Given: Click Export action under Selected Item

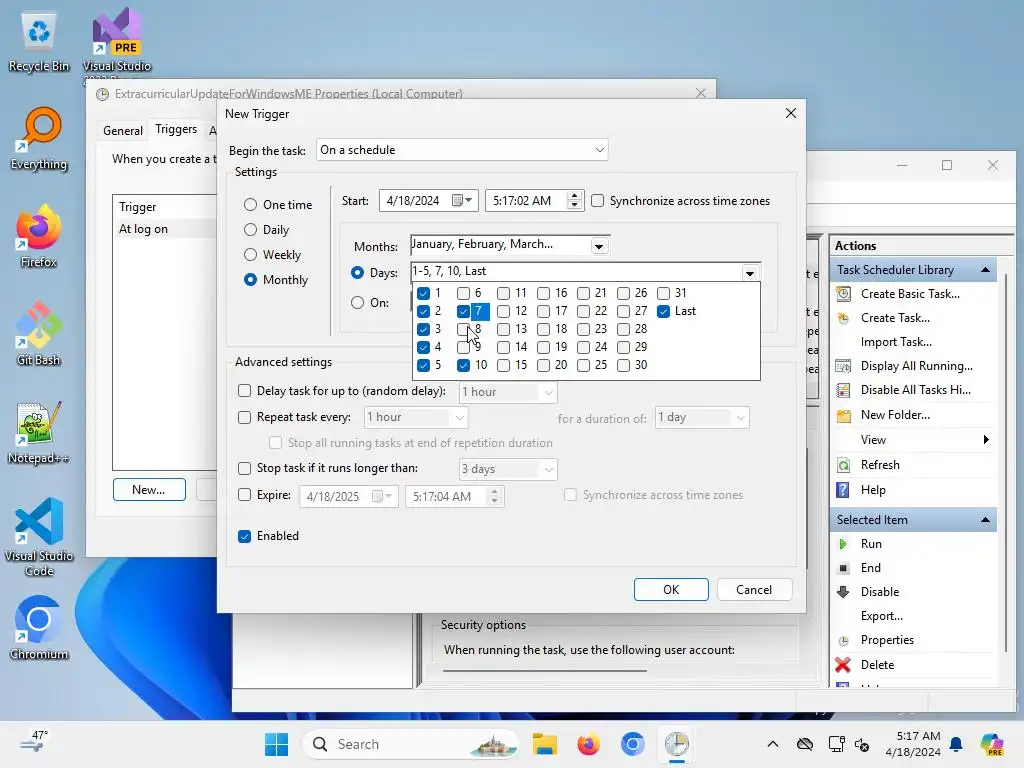Looking at the screenshot, I should click(882, 616).
